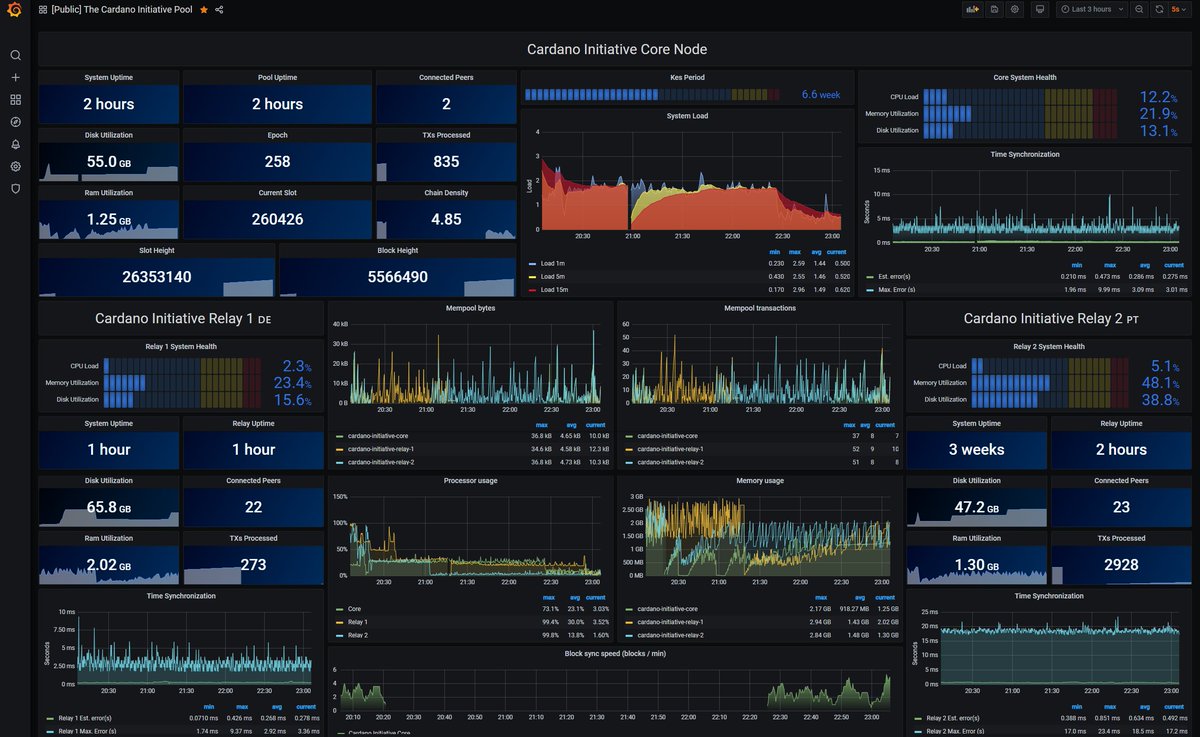Sort System Load legend by max column
The image size is (1200, 737).
(796, 252)
